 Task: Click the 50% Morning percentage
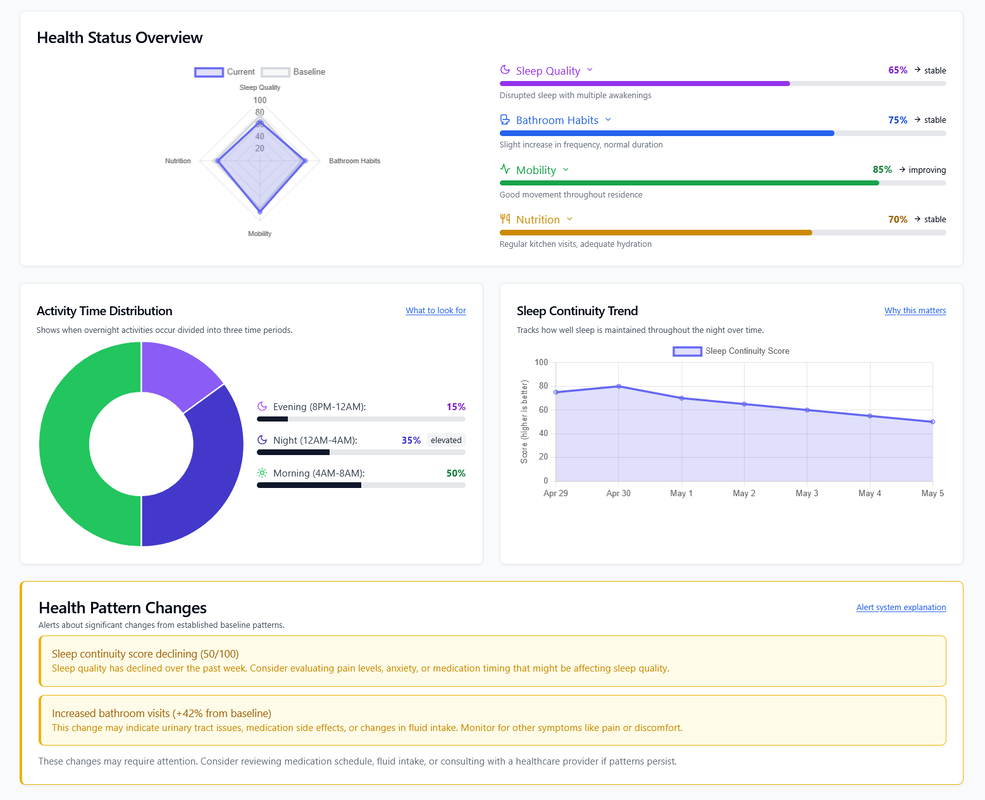click(x=456, y=473)
